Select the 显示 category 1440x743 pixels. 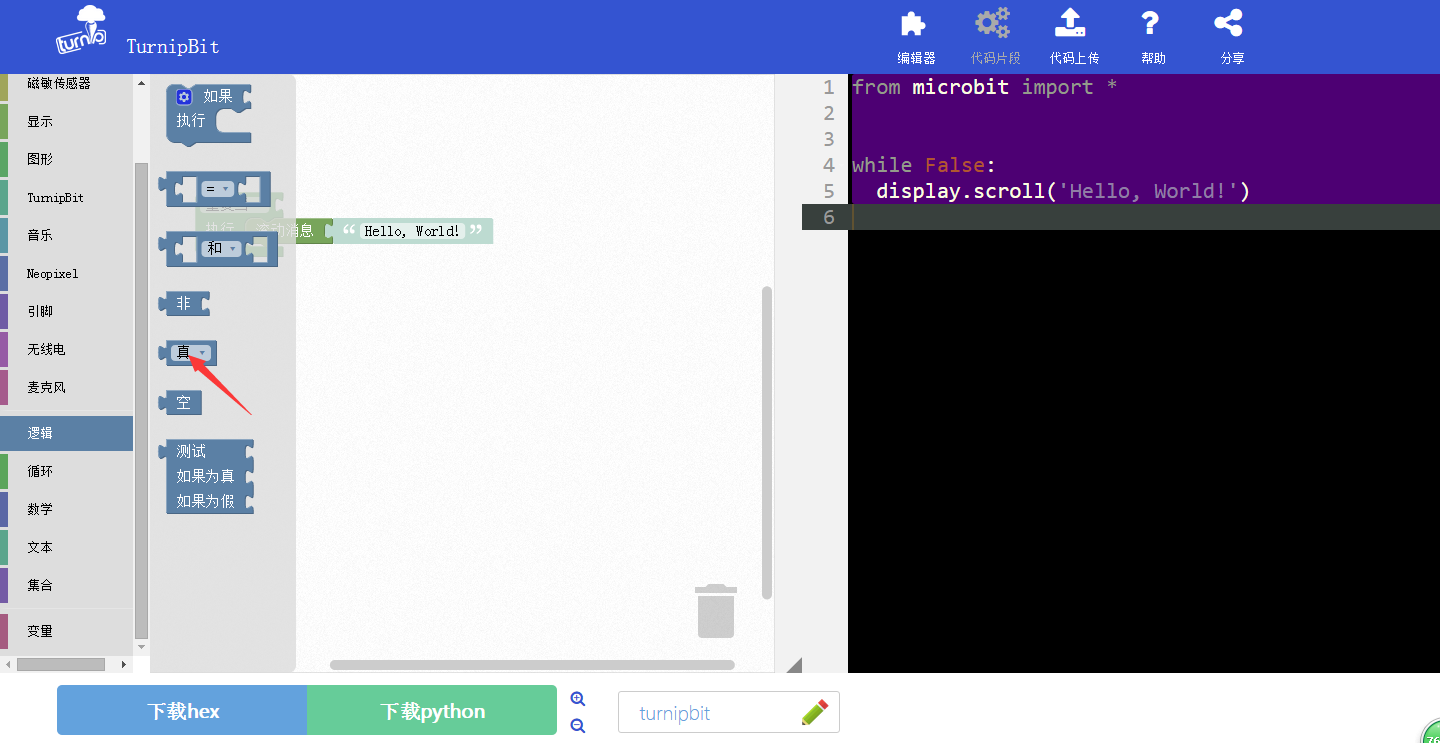pyautogui.click(x=66, y=121)
